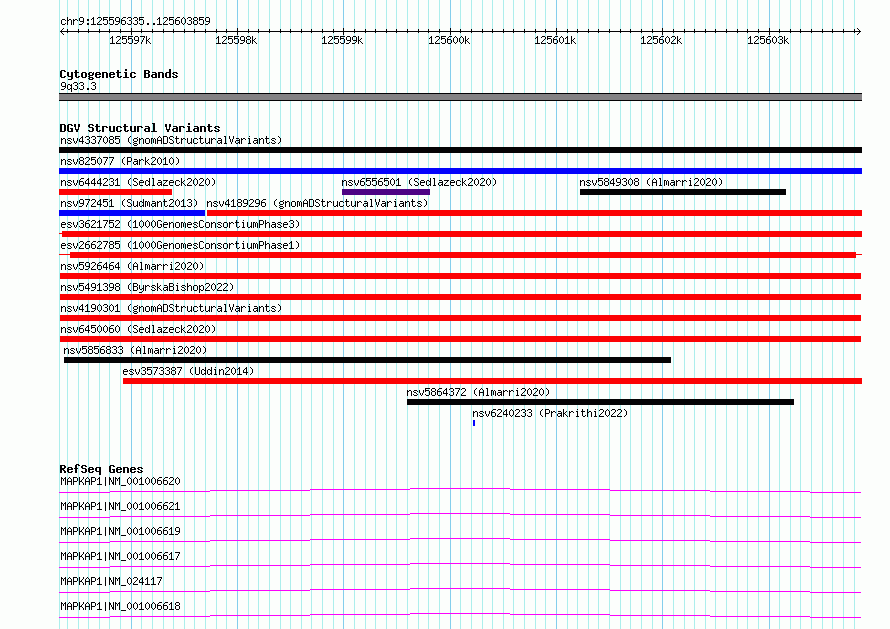Click the black nsv5864372 Almarri2020 bar
This screenshot has width=890, height=629.
click(601, 402)
